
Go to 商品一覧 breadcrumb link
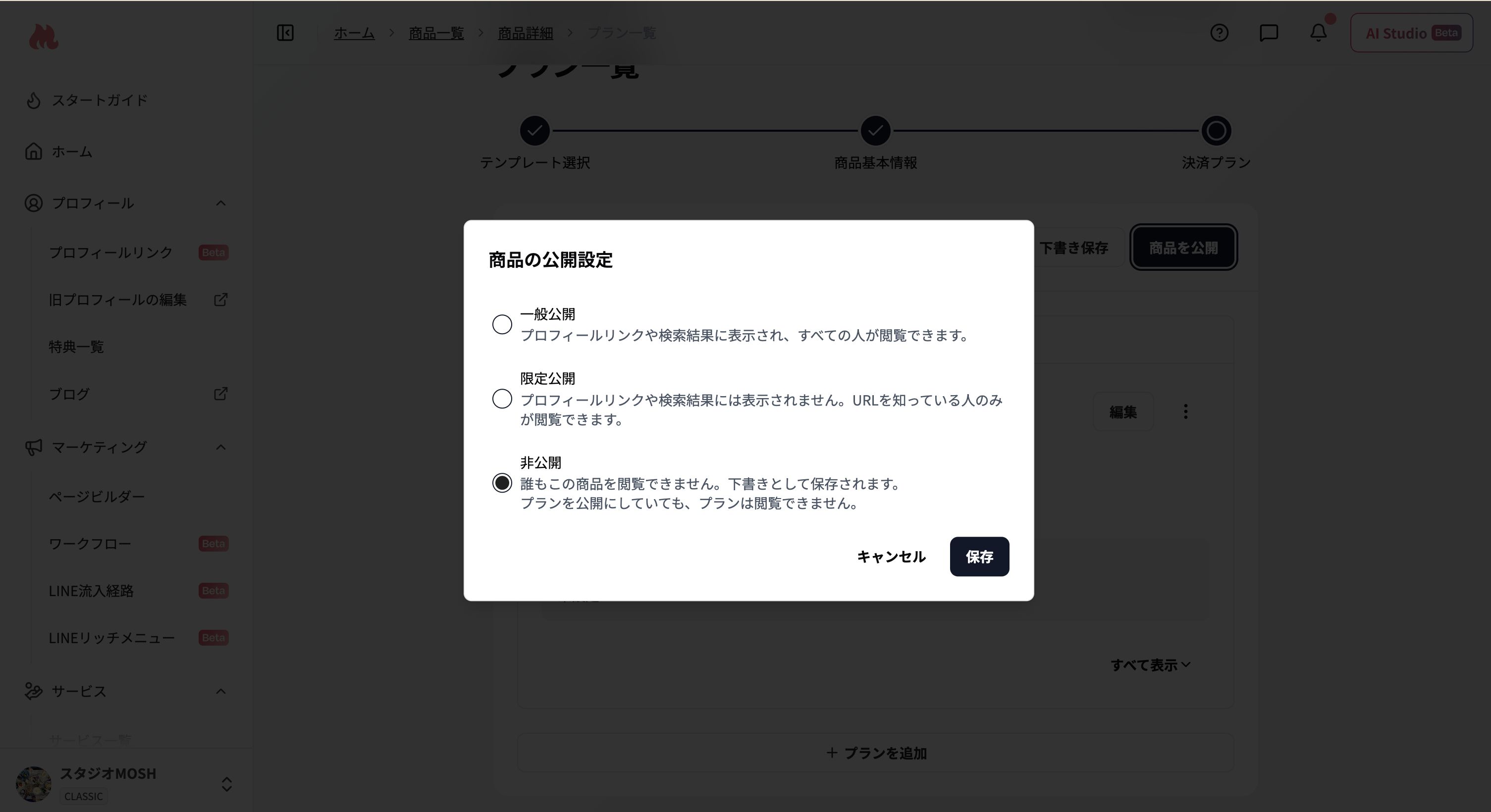point(436,33)
